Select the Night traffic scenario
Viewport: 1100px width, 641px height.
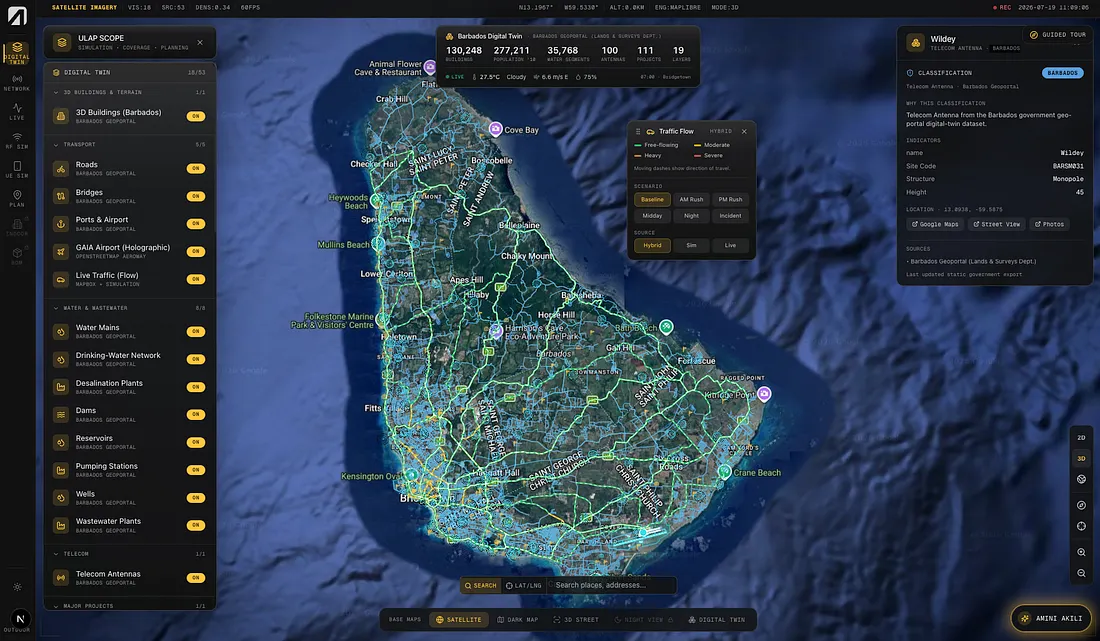click(691, 216)
